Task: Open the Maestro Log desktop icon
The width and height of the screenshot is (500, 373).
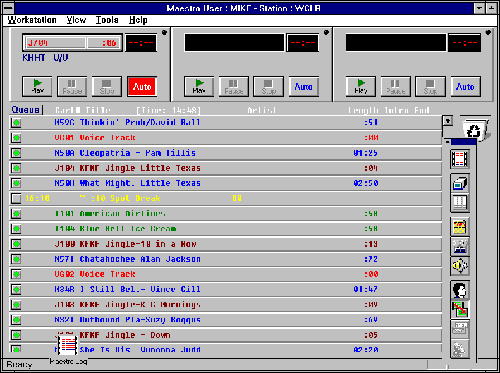Action: (x=68, y=349)
